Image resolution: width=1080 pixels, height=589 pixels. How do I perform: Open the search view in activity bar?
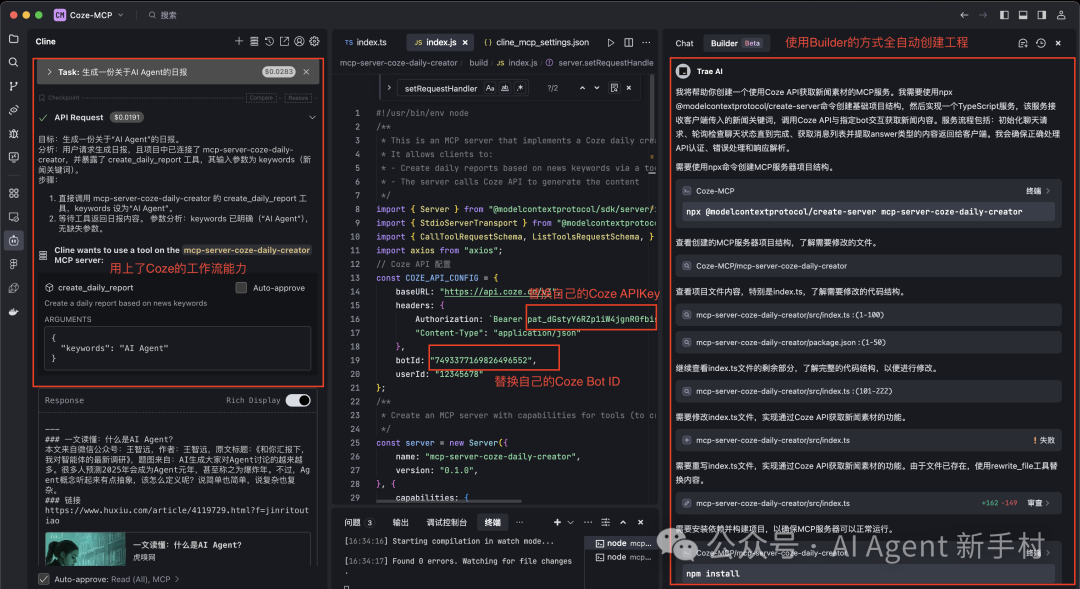[x=13, y=62]
